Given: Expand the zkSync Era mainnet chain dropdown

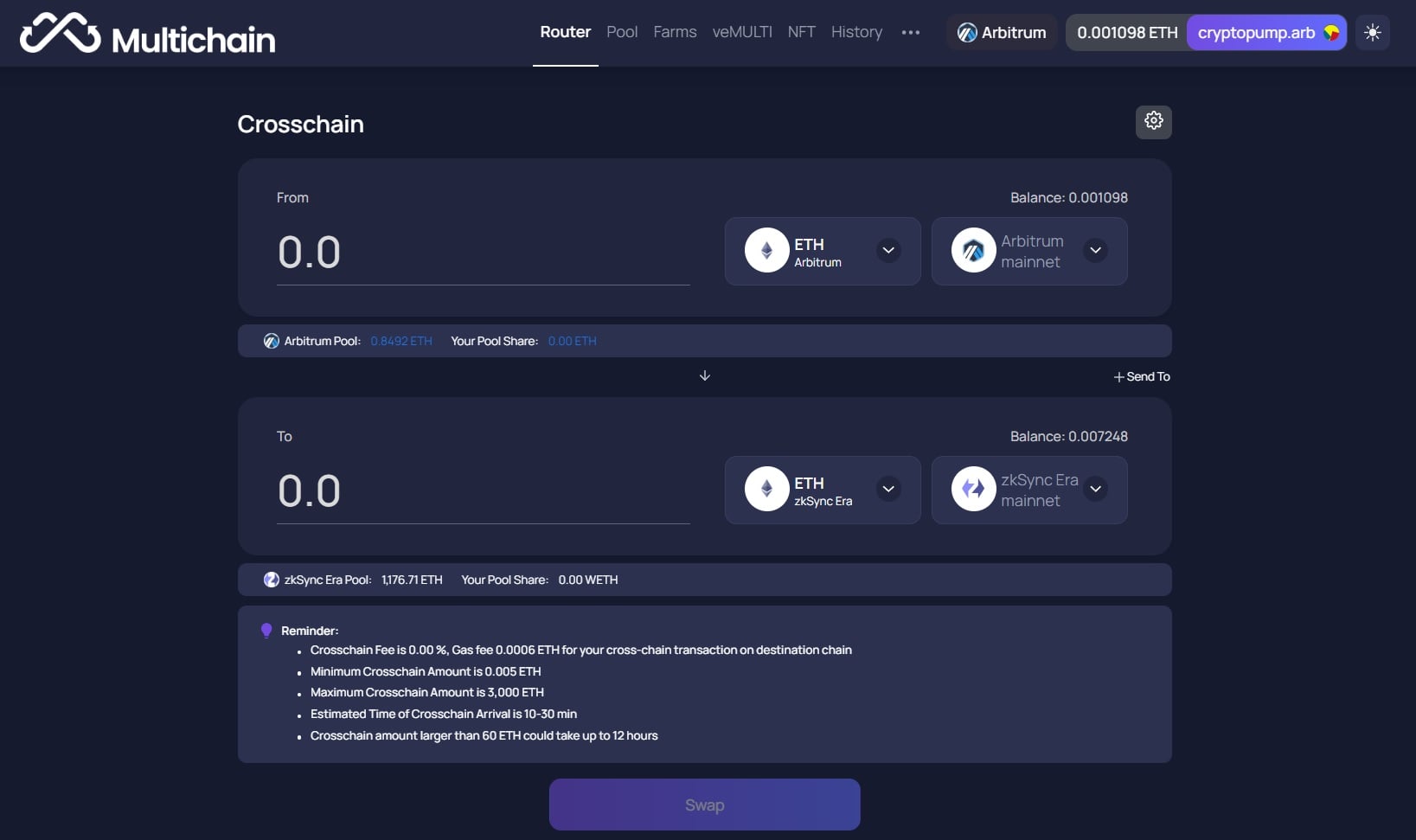Looking at the screenshot, I should (1095, 489).
